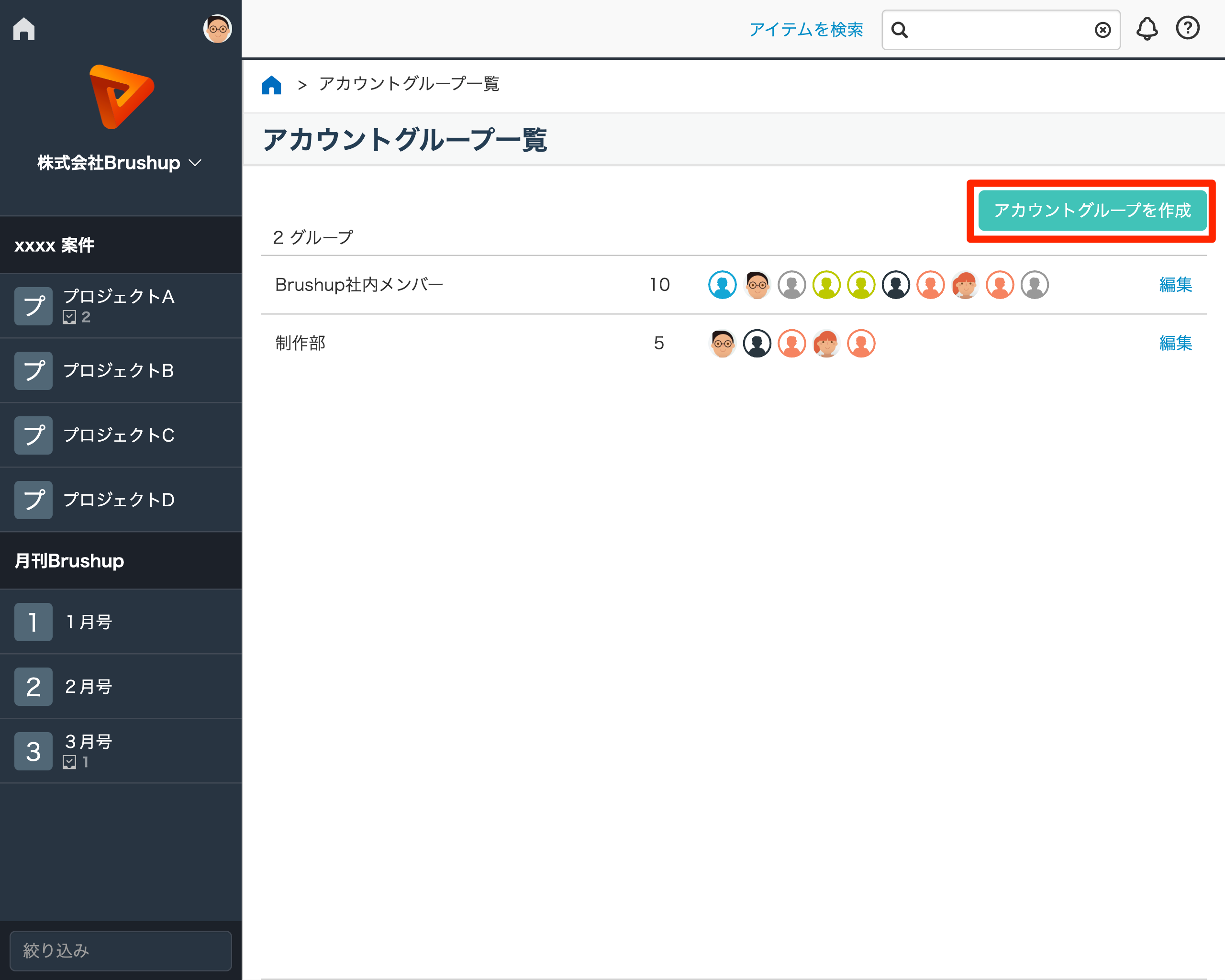Open the user profile avatar in sidebar
1225x980 pixels.
217,29
